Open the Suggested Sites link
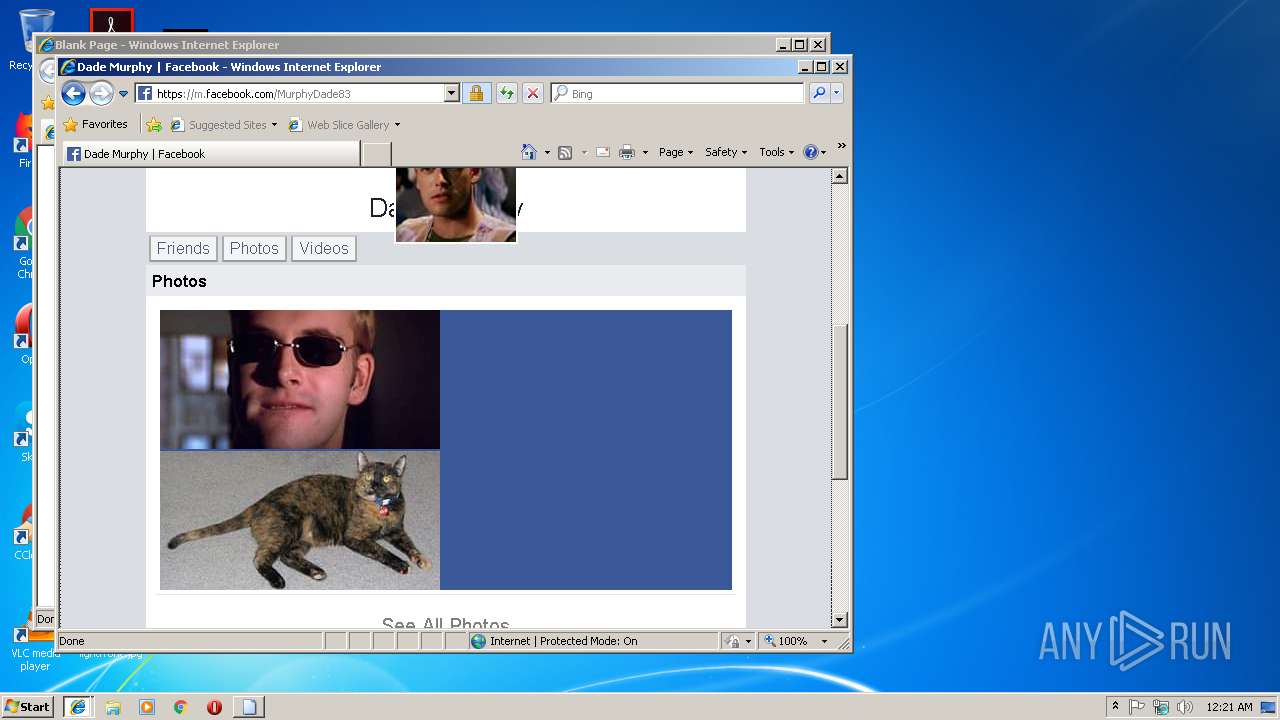The image size is (1280, 720). (218, 125)
